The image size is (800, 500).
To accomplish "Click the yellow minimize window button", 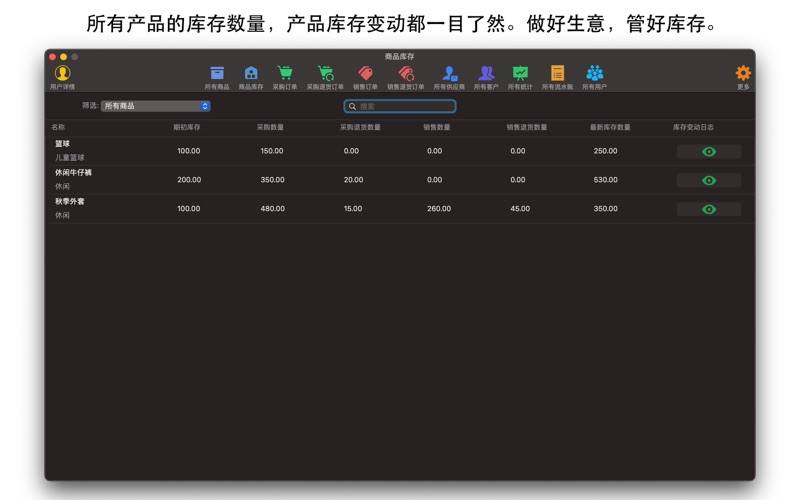I will (63, 57).
